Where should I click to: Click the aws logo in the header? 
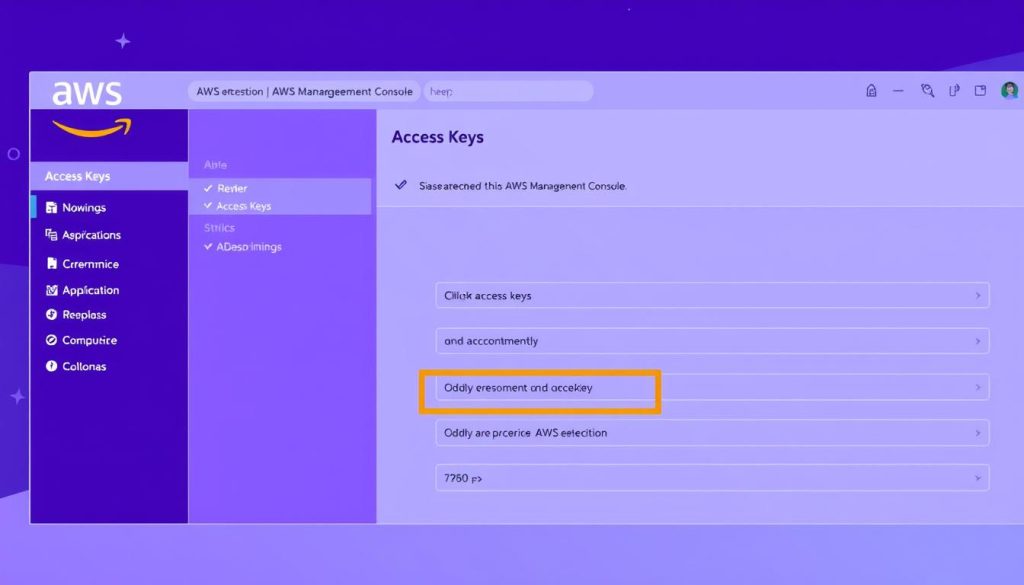(x=87, y=93)
